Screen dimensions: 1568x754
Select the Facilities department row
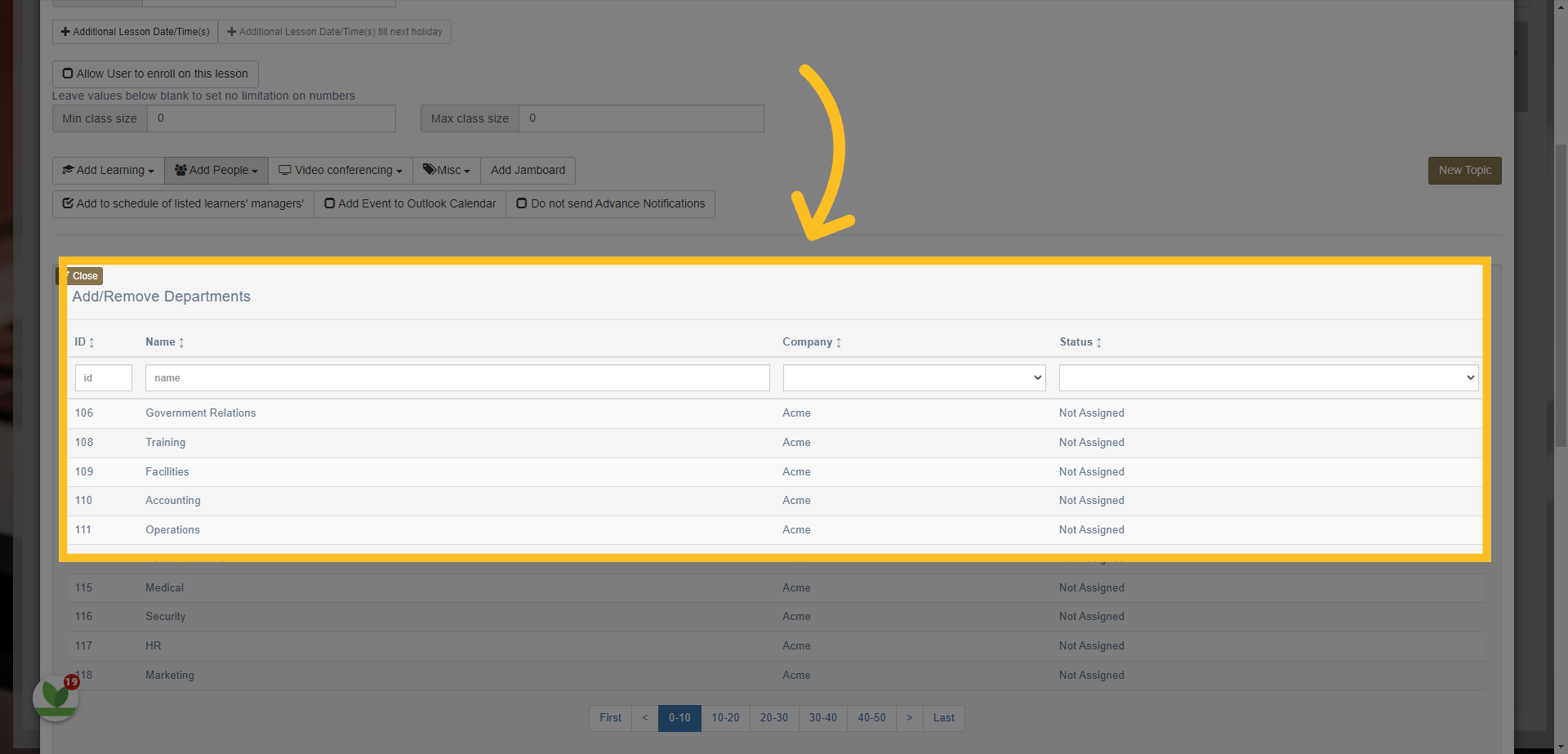pos(775,472)
